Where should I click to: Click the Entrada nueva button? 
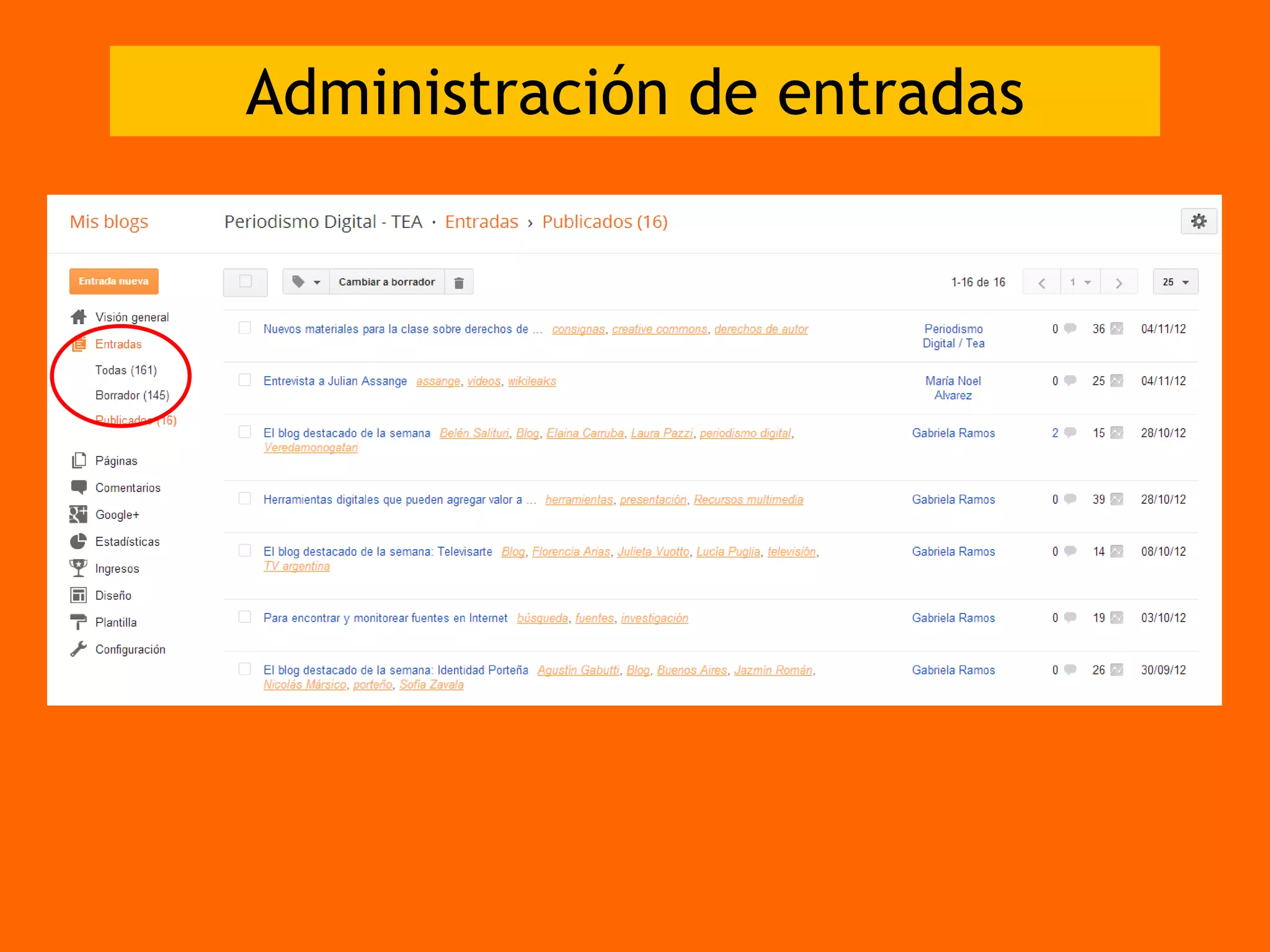pos(114,281)
